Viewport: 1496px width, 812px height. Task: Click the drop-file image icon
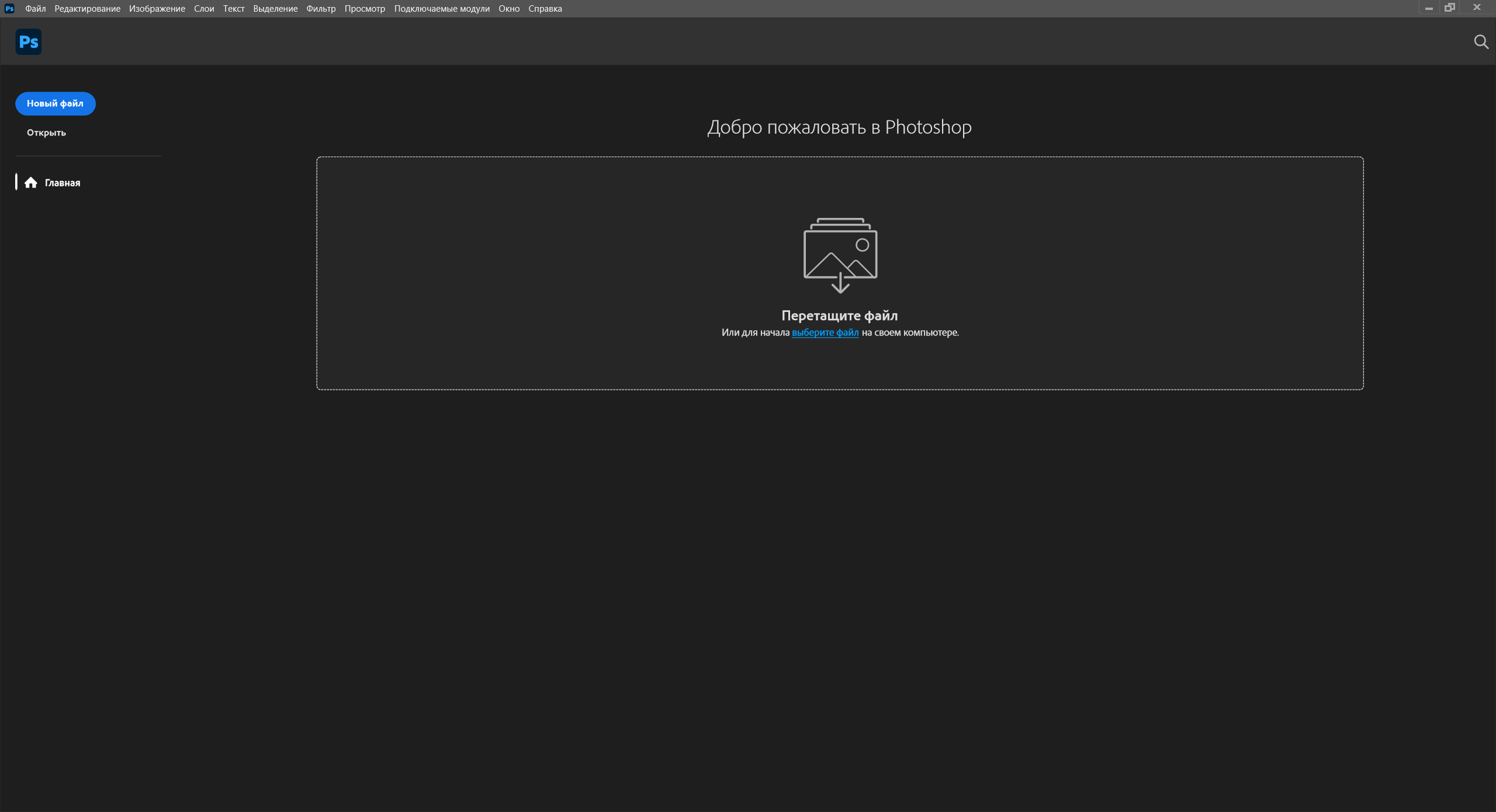tap(840, 255)
